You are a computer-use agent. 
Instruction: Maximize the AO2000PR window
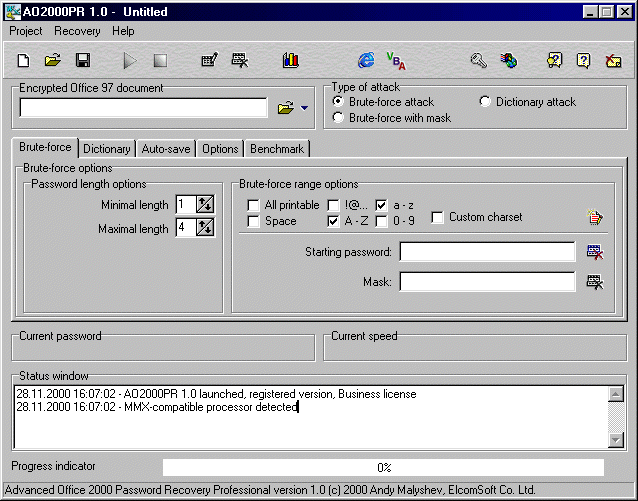606,12
